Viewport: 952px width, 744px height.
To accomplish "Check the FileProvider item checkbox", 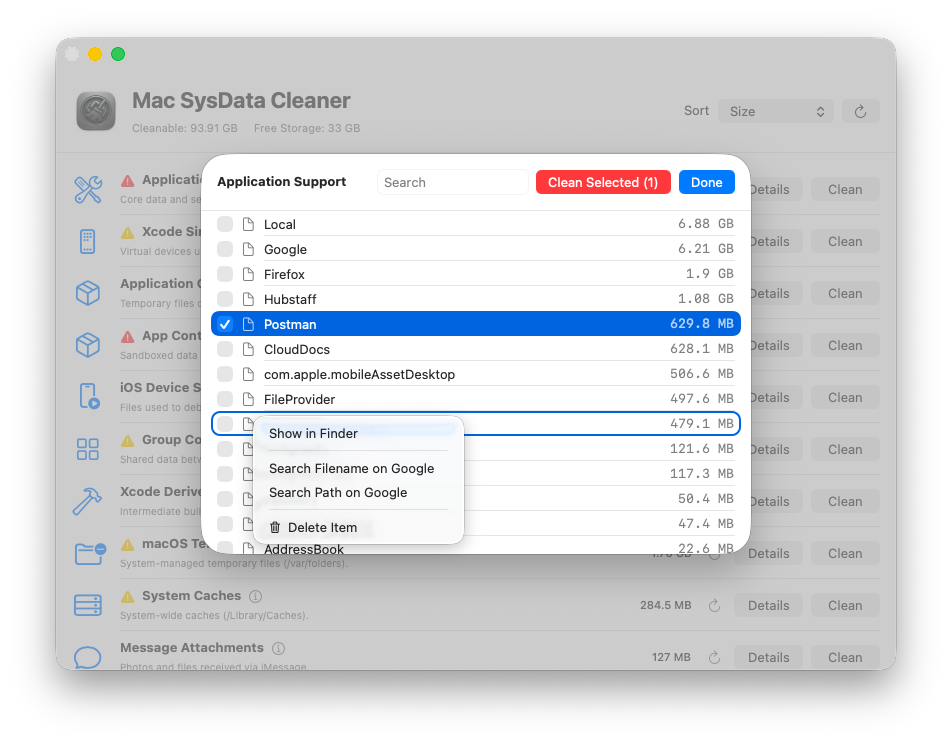I will click(225, 399).
